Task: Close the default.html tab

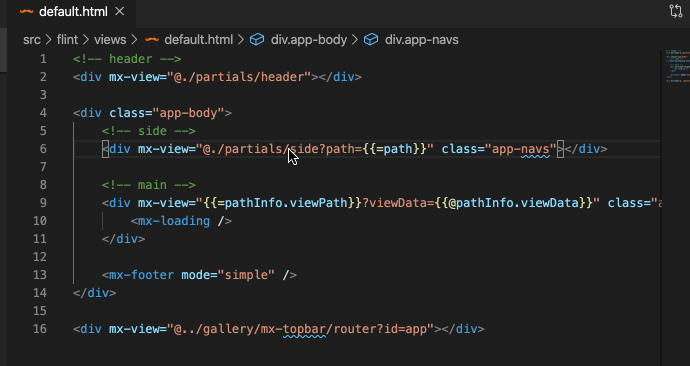Action: click(120, 12)
